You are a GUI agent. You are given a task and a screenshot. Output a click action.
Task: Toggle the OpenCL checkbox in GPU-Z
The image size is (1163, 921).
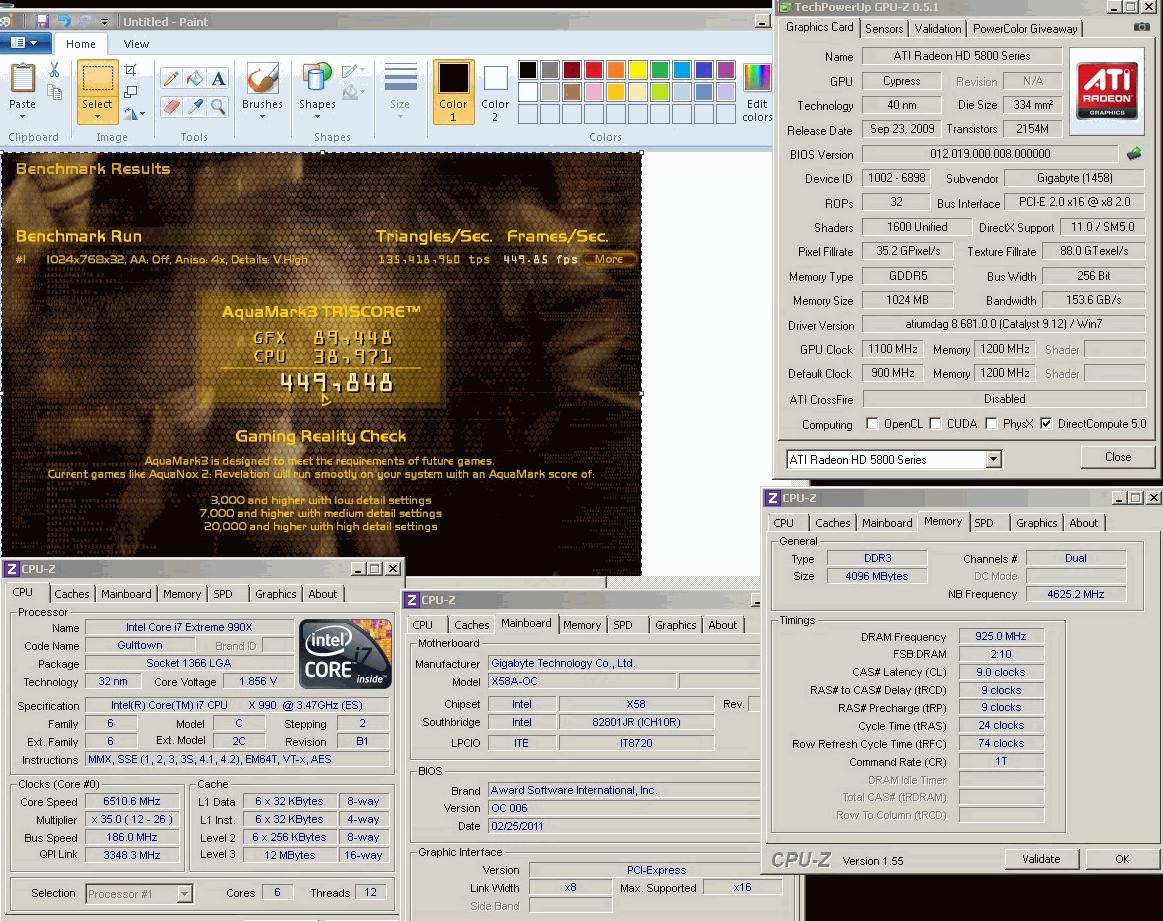872,423
